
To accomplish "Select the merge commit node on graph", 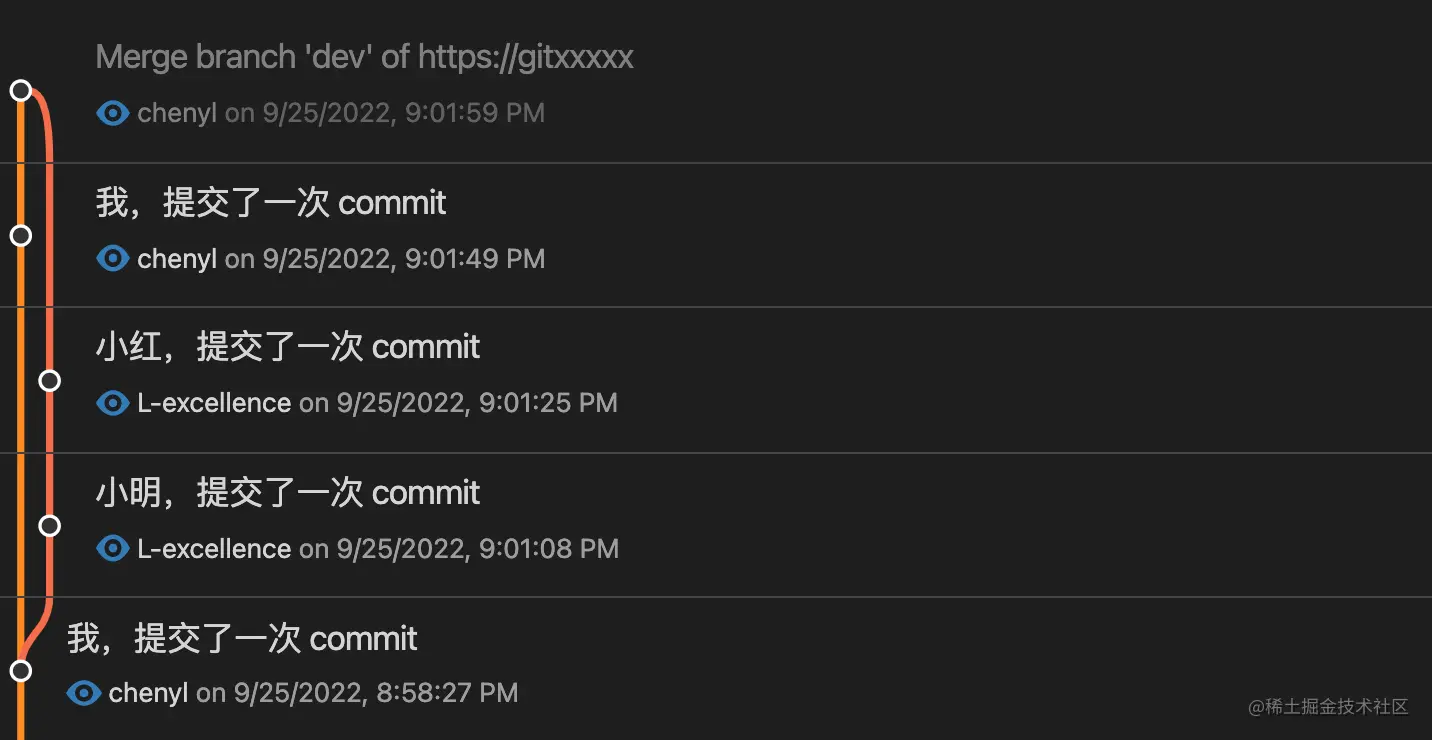I will [x=20, y=90].
